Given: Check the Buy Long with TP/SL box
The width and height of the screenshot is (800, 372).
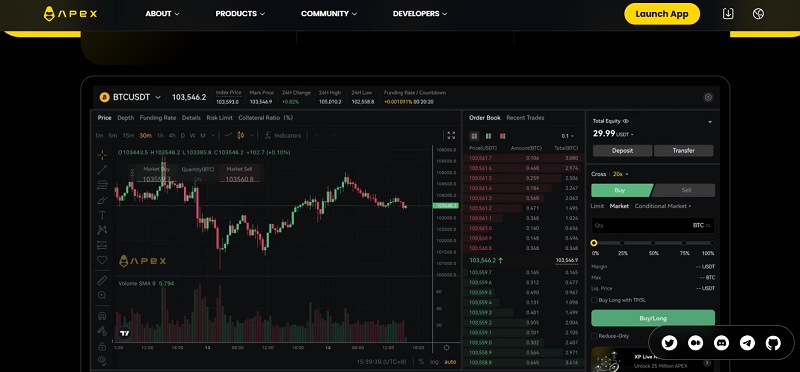Looking at the screenshot, I should coord(594,300).
